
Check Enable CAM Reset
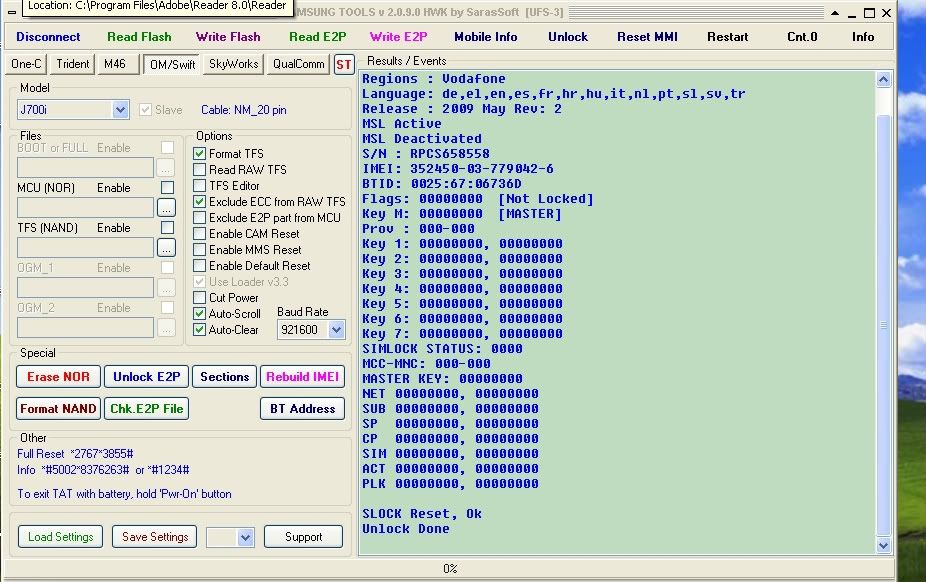200,234
